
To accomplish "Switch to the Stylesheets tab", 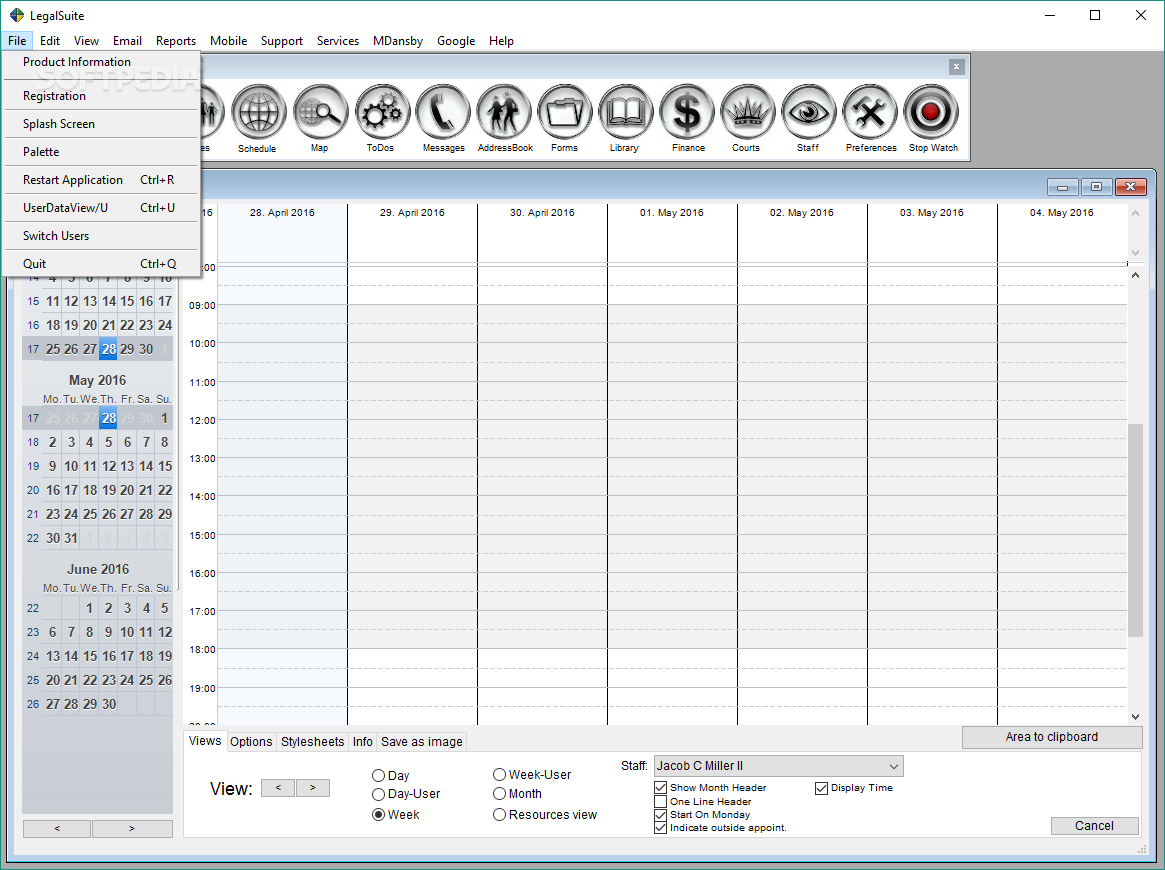I will (312, 741).
